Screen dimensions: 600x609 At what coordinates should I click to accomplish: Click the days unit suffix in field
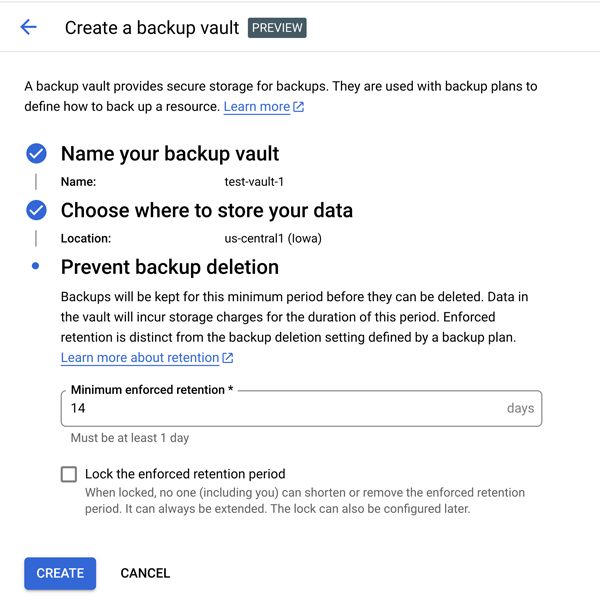[520, 408]
